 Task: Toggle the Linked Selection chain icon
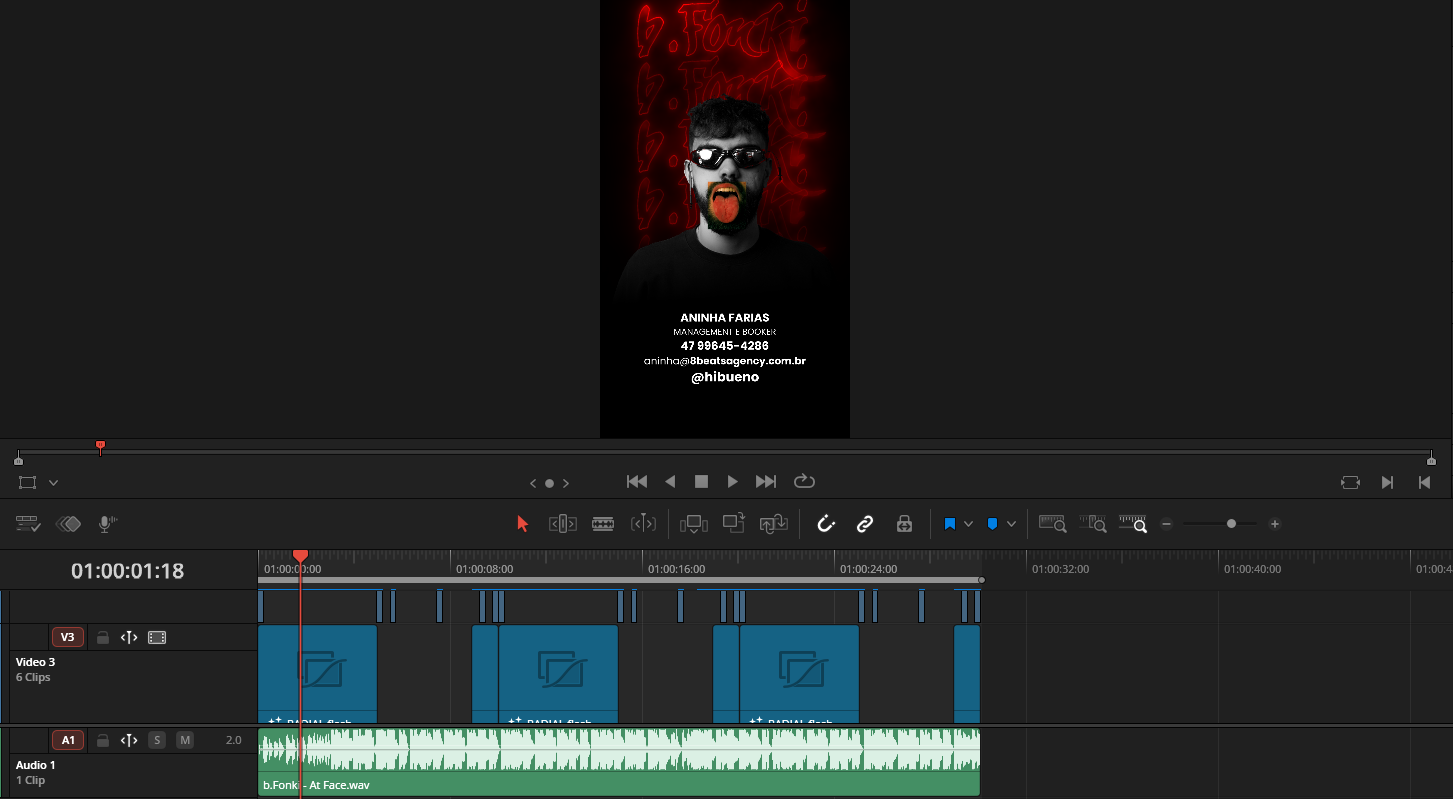coord(865,524)
